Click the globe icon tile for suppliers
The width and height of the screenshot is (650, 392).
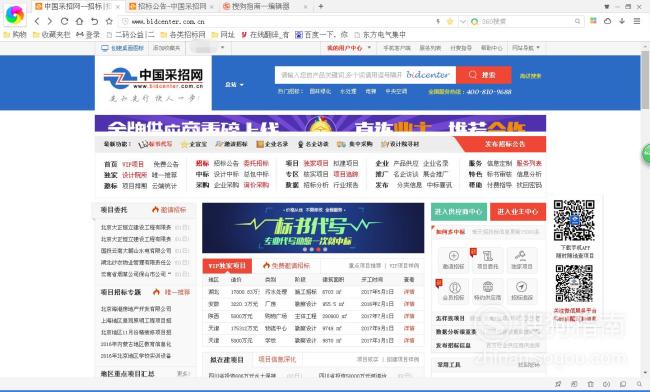[x=488, y=291]
